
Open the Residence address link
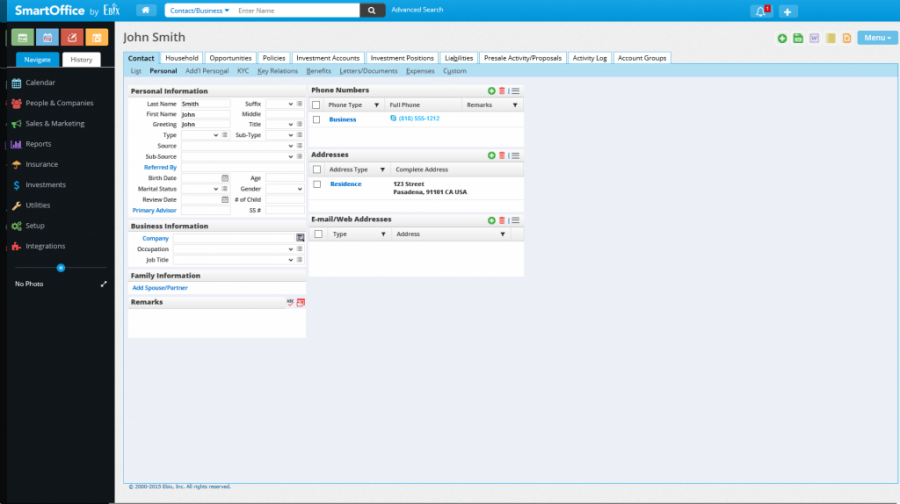346,184
